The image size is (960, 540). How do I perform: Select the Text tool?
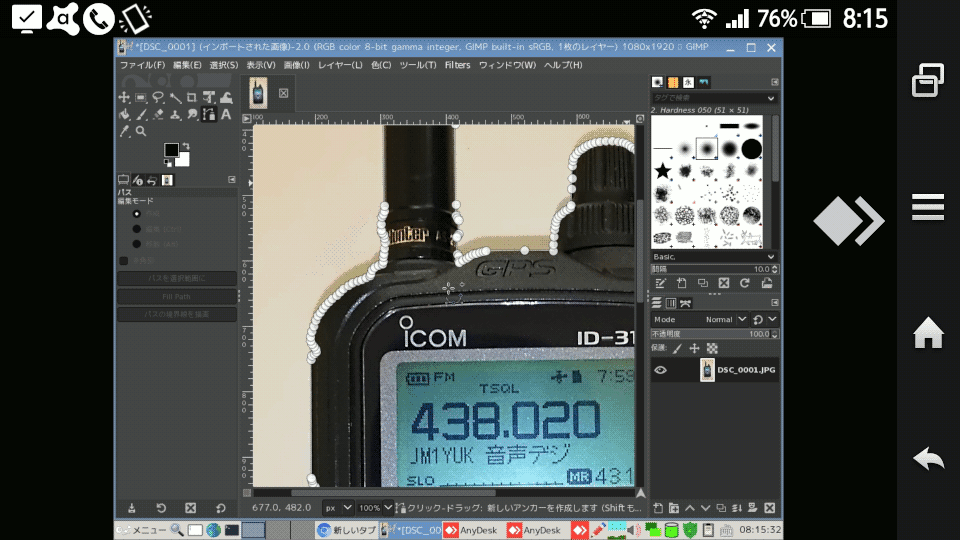226,114
